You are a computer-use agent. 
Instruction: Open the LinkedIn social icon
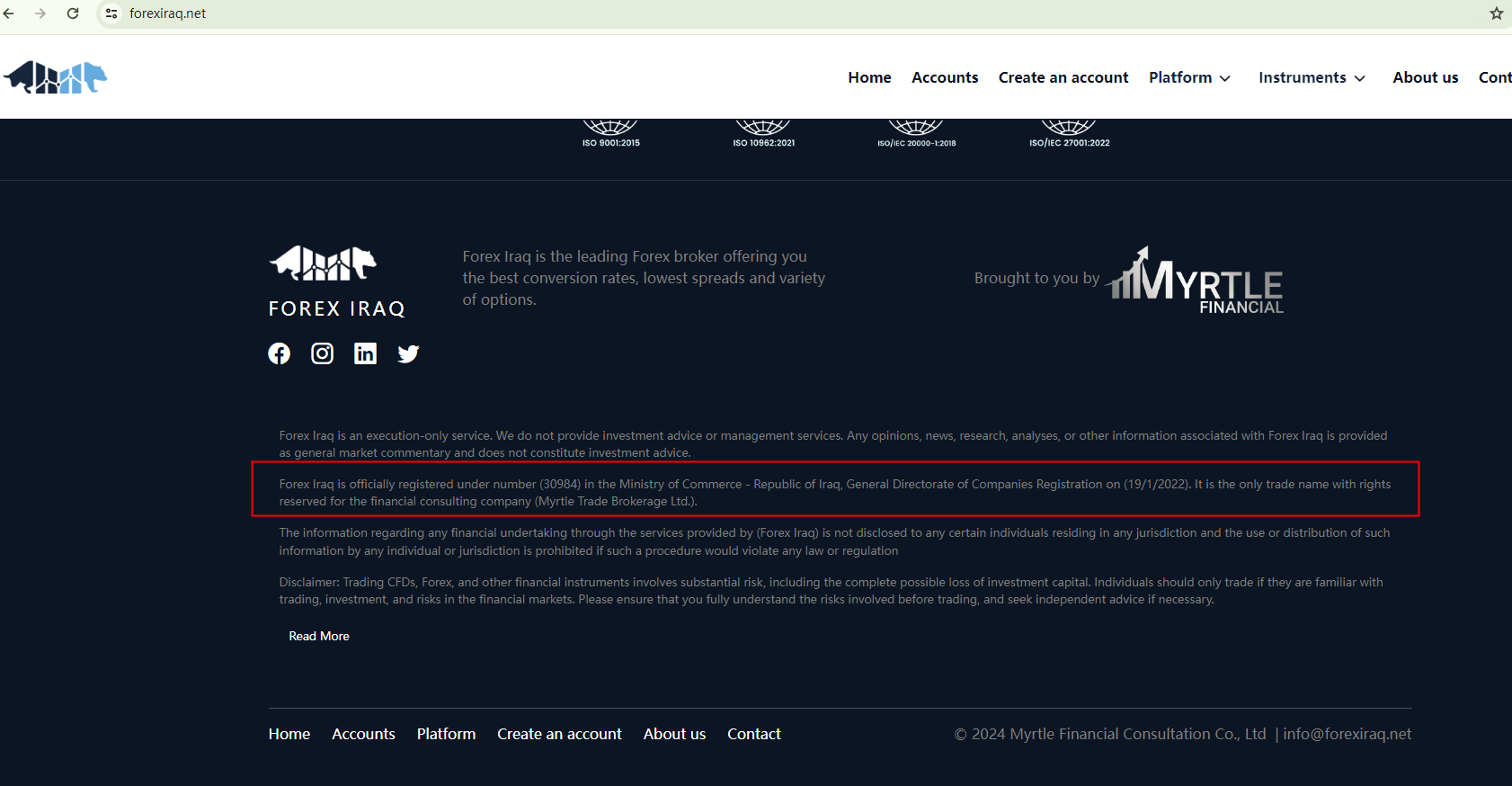[366, 353]
